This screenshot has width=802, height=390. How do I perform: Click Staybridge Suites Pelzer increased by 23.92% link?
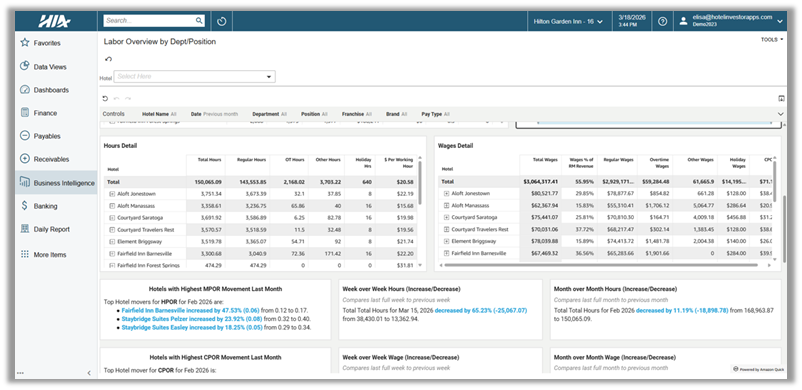point(191,319)
